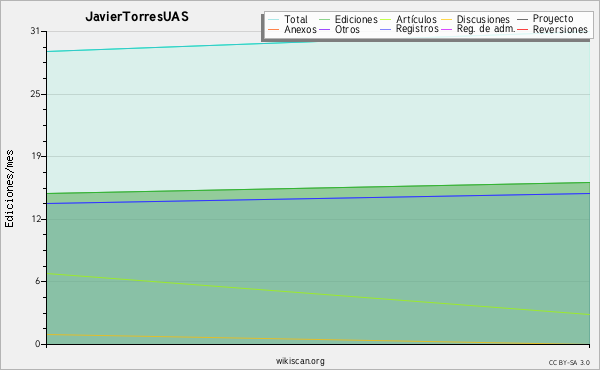Image resolution: width=600 pixels, height=370 pixels.
Task: Click the Reg. de adm. legend label
Action: point(486,29)
